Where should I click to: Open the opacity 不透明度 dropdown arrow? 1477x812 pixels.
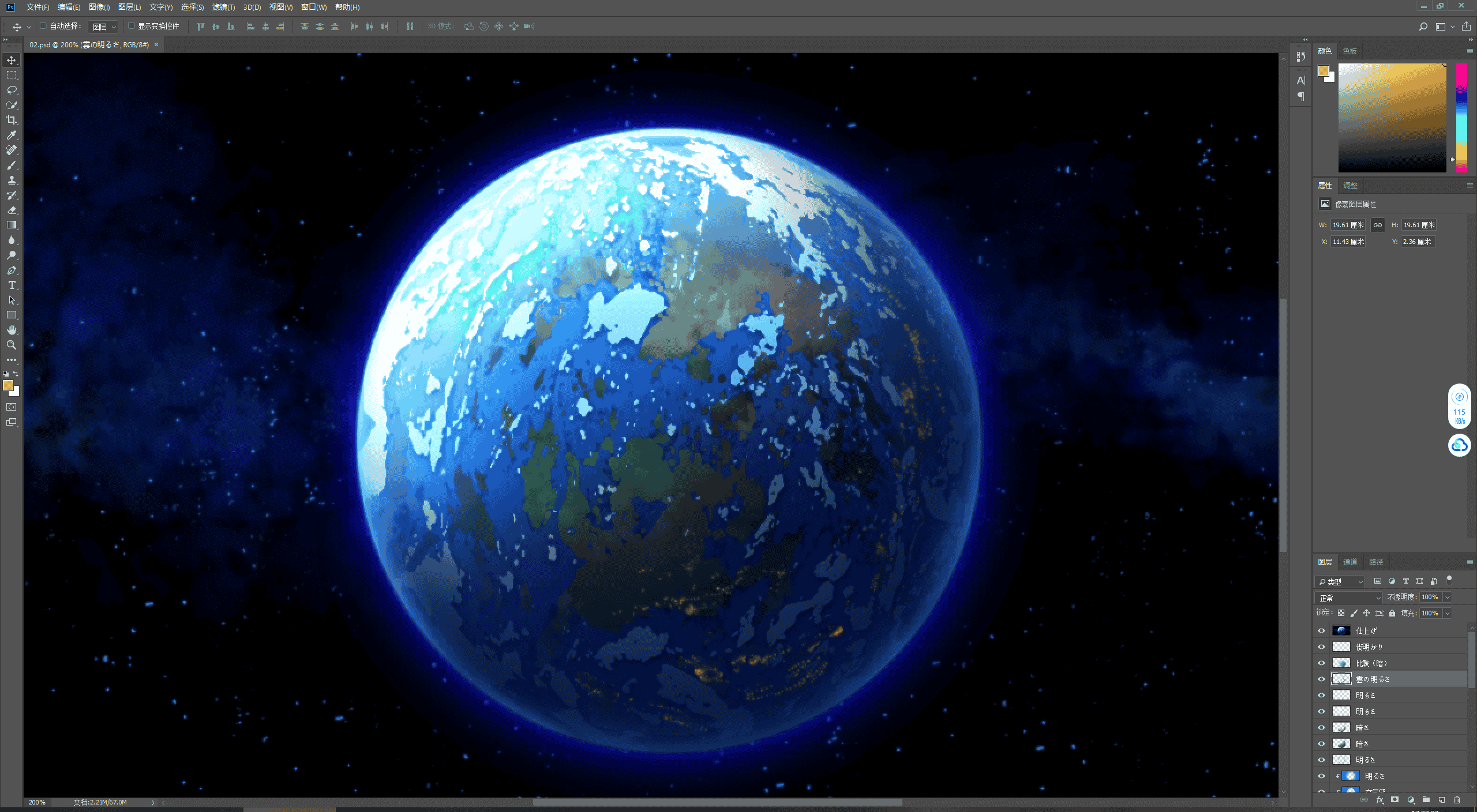[1448, 597]
